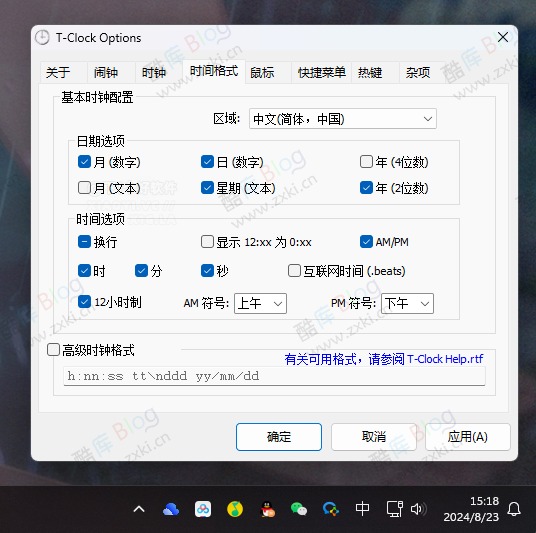Screen dimensions: 536x533
Task: Open the WeChat tray icon
Action: [299, 509]
